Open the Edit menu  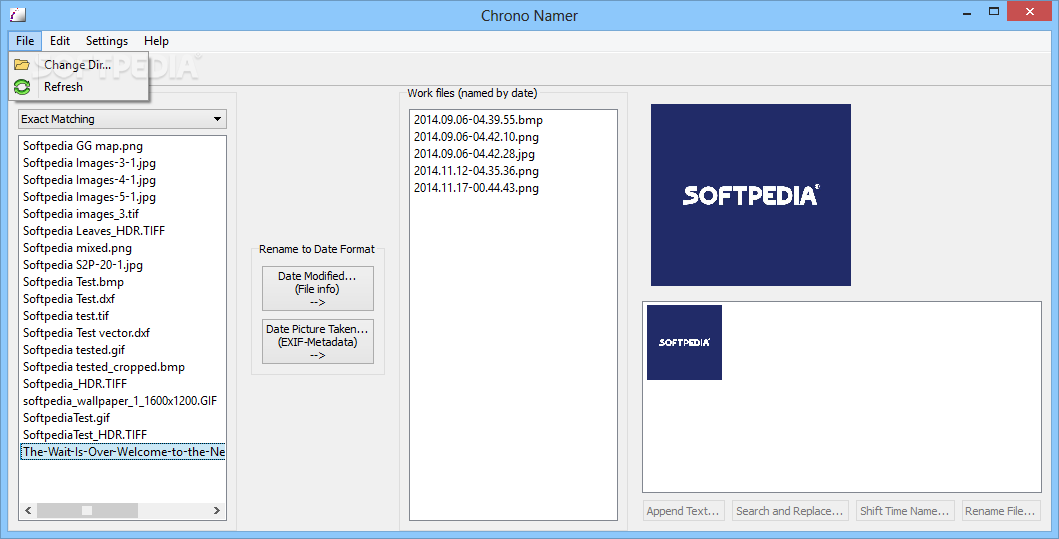59,41
